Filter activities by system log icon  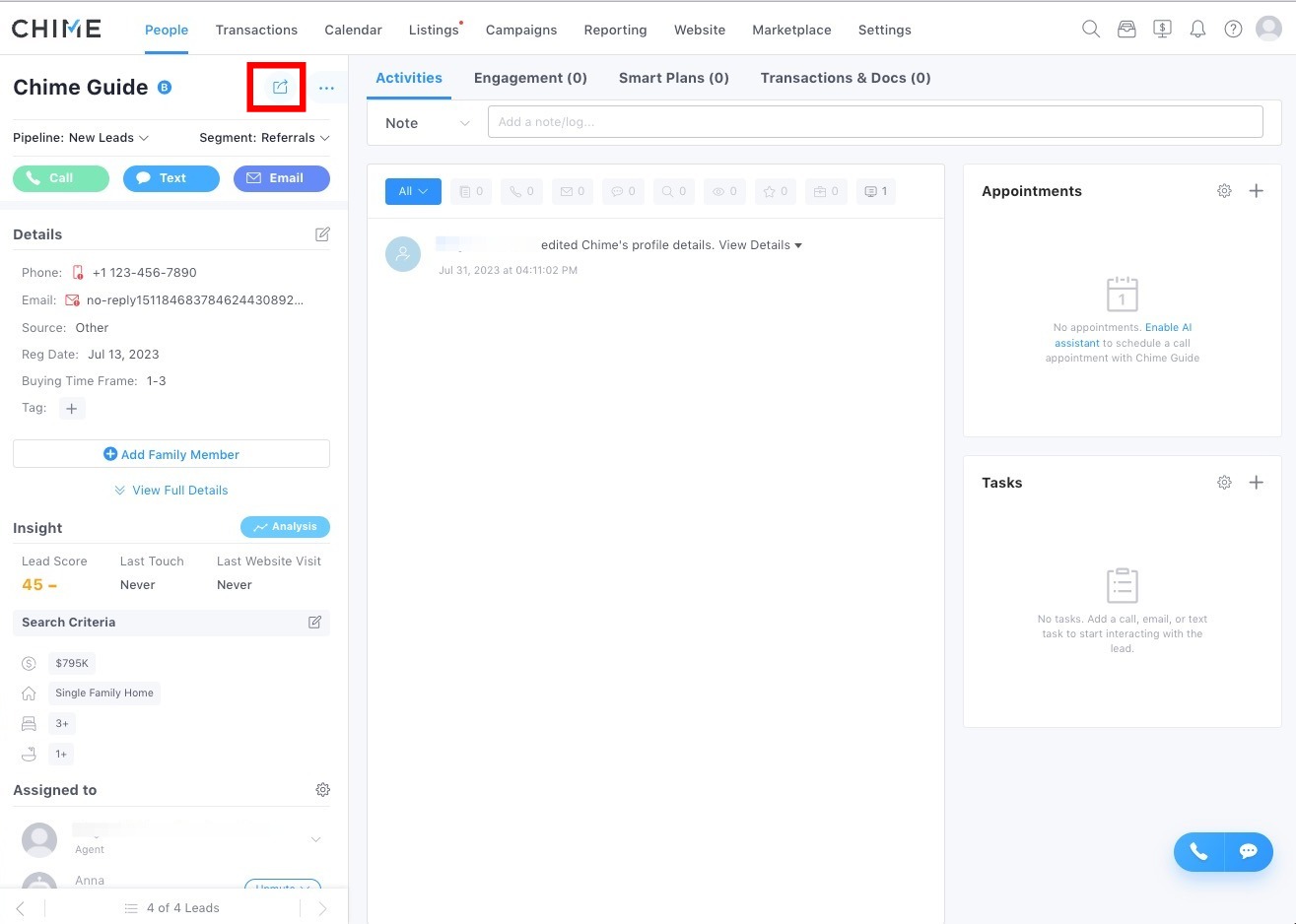[x=876, y=191]
